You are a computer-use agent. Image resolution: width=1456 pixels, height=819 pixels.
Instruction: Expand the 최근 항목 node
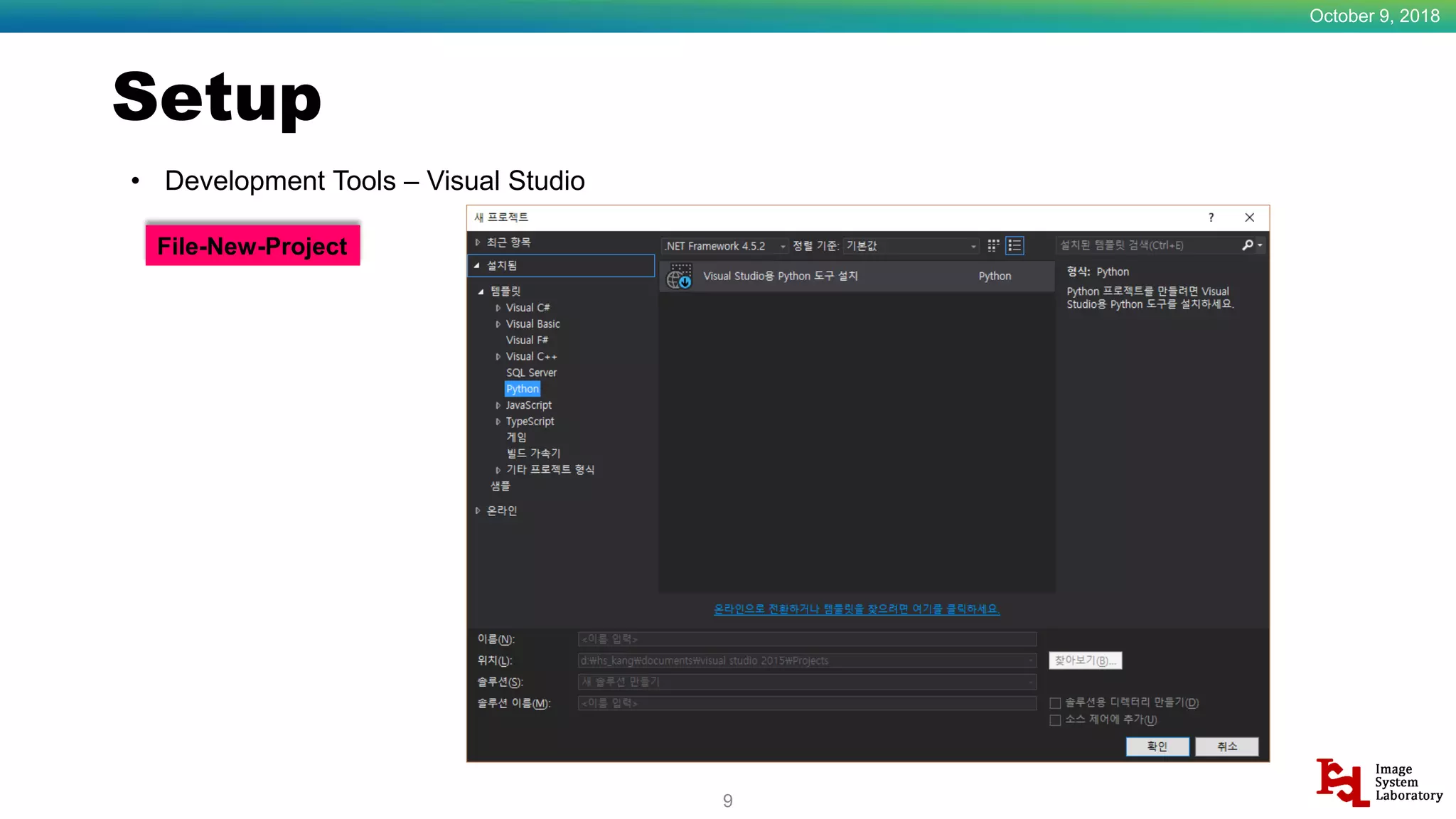click(478, 242)
